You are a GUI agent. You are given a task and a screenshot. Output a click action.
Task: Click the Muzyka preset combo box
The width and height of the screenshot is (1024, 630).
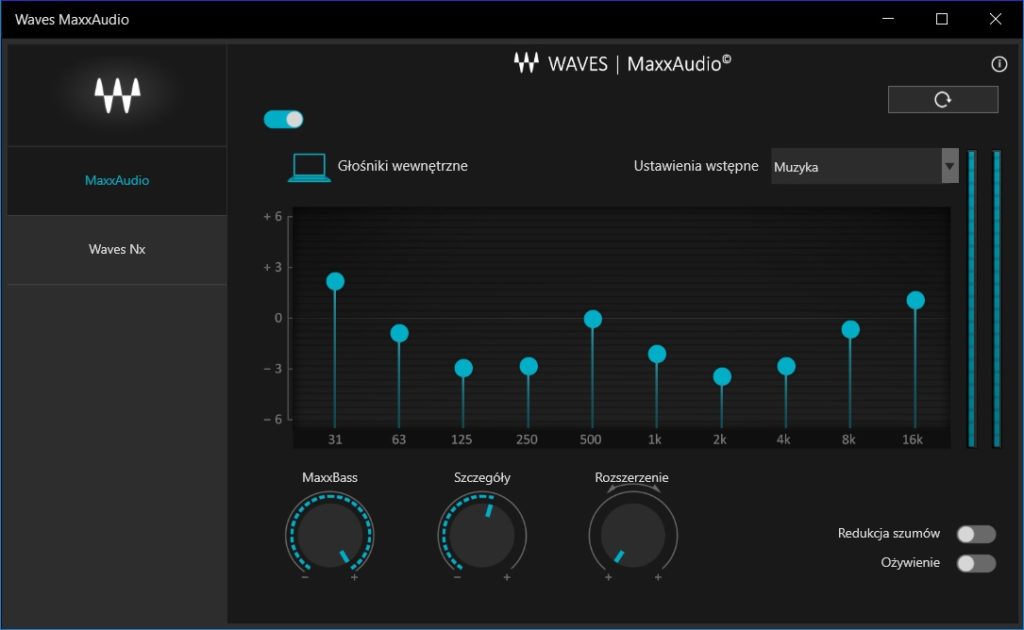[855, 167]
